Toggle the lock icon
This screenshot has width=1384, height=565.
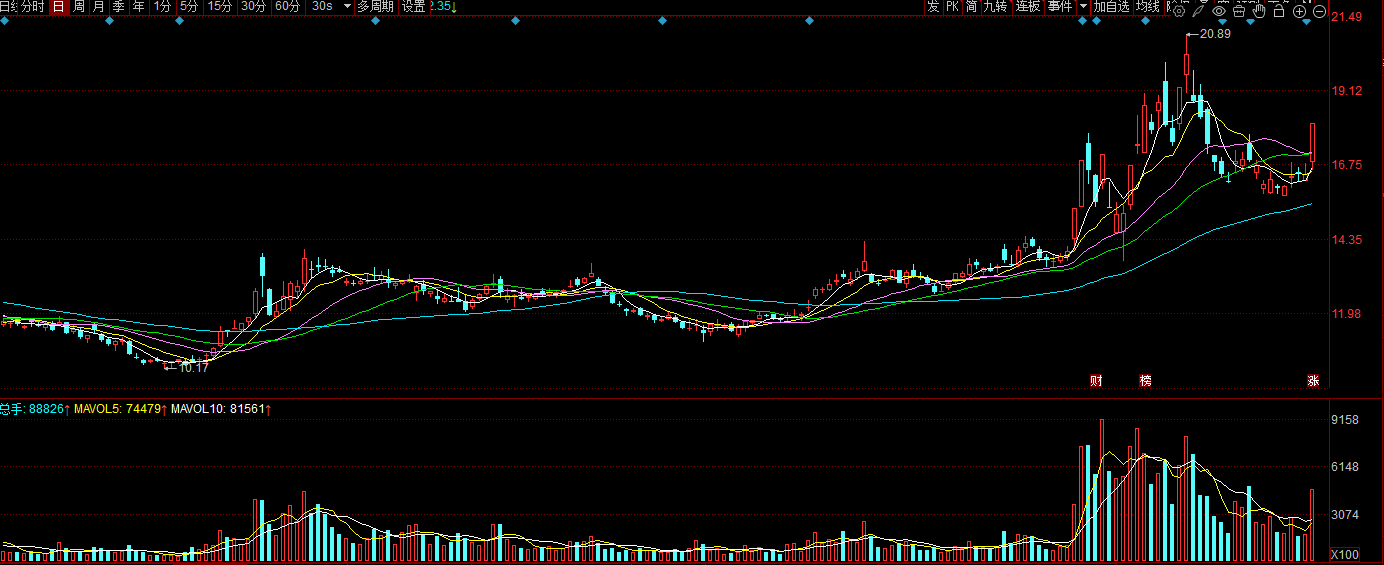[x=1279, y=11]
